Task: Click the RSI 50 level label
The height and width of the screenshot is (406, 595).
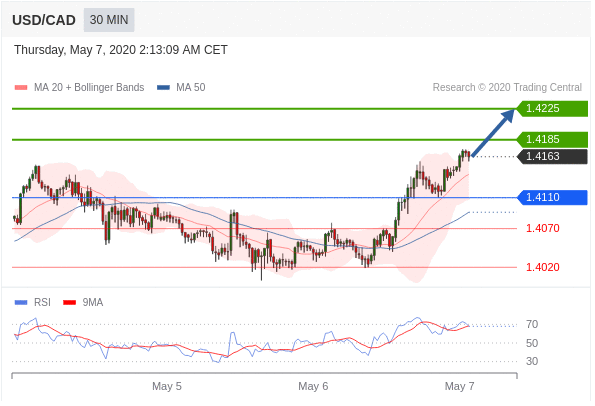Action: (x=532, y=343)
